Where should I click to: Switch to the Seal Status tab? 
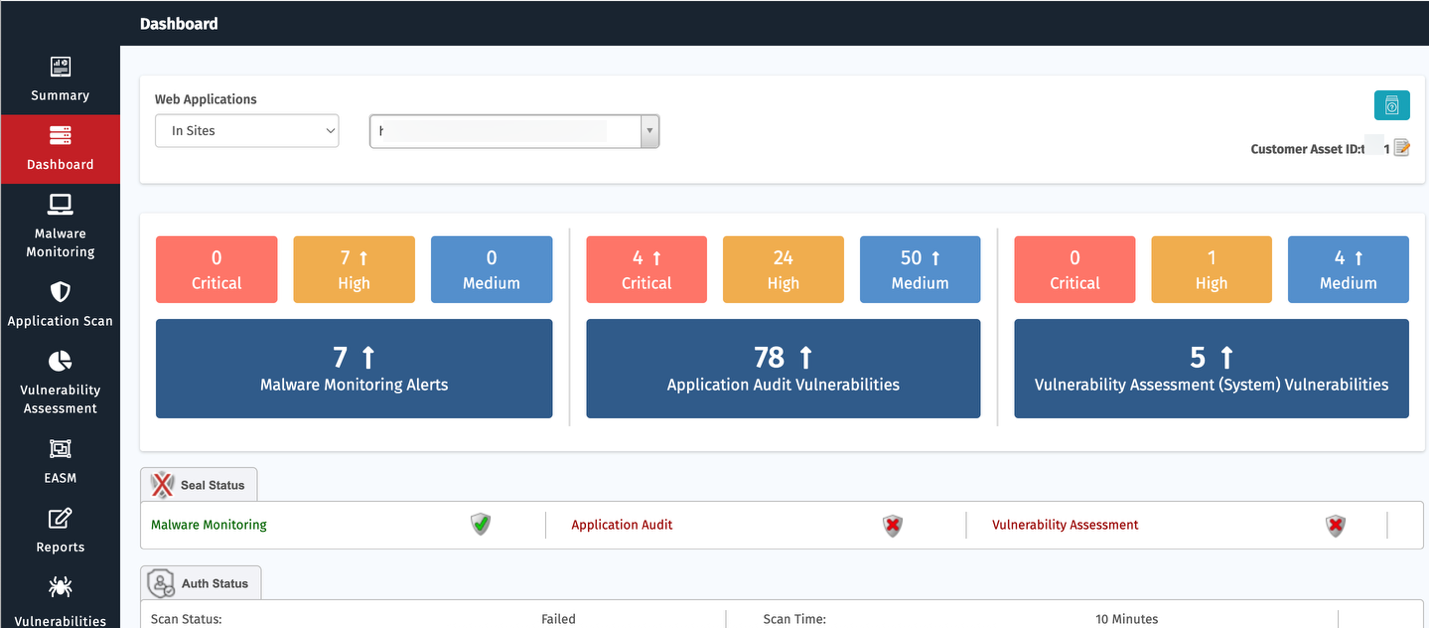pos(199,485)
